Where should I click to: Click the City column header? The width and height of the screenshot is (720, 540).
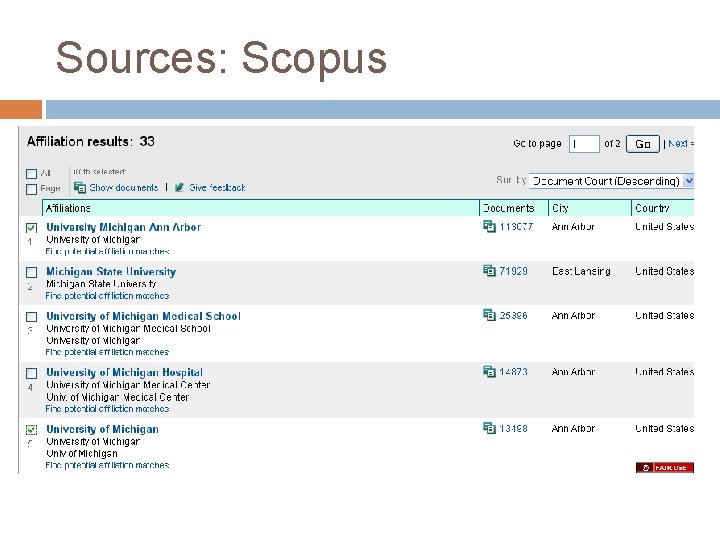click(590, 208)
